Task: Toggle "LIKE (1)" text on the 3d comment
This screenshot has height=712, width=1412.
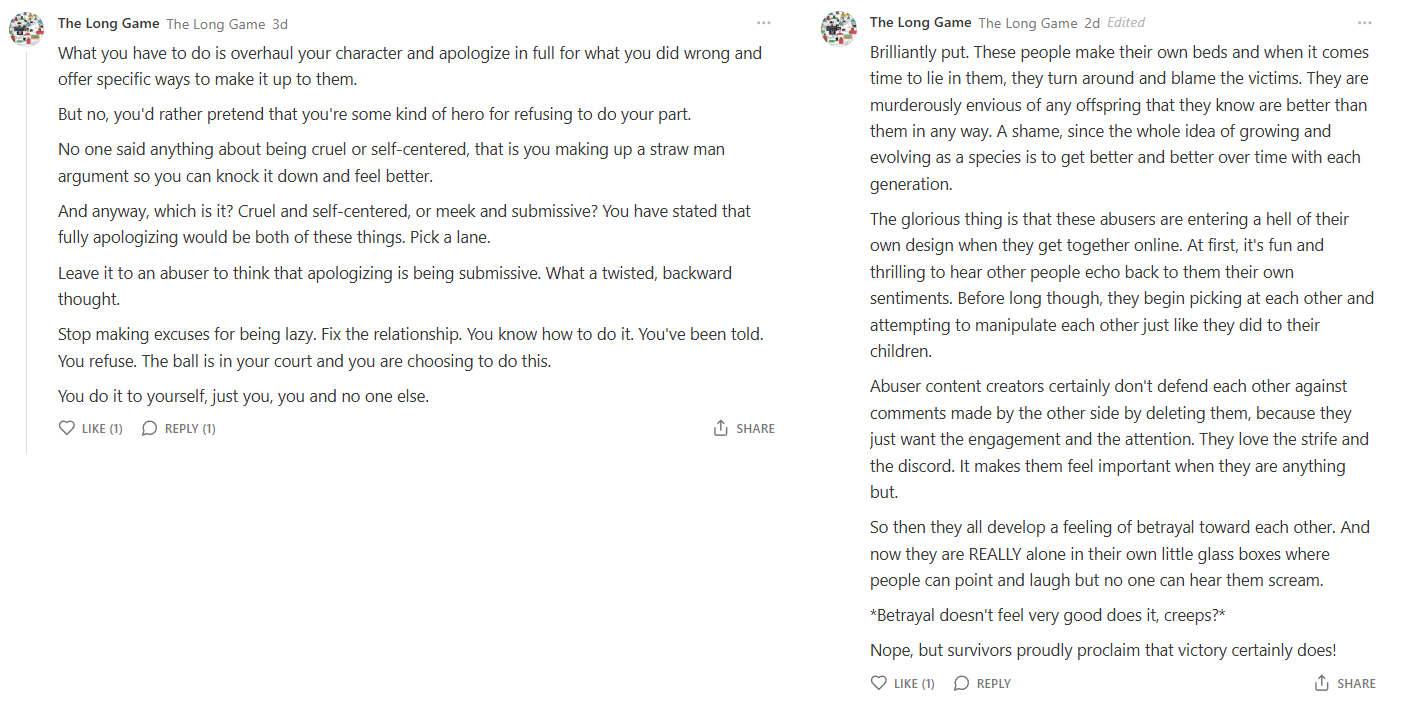Action: (x=102, y=429)
